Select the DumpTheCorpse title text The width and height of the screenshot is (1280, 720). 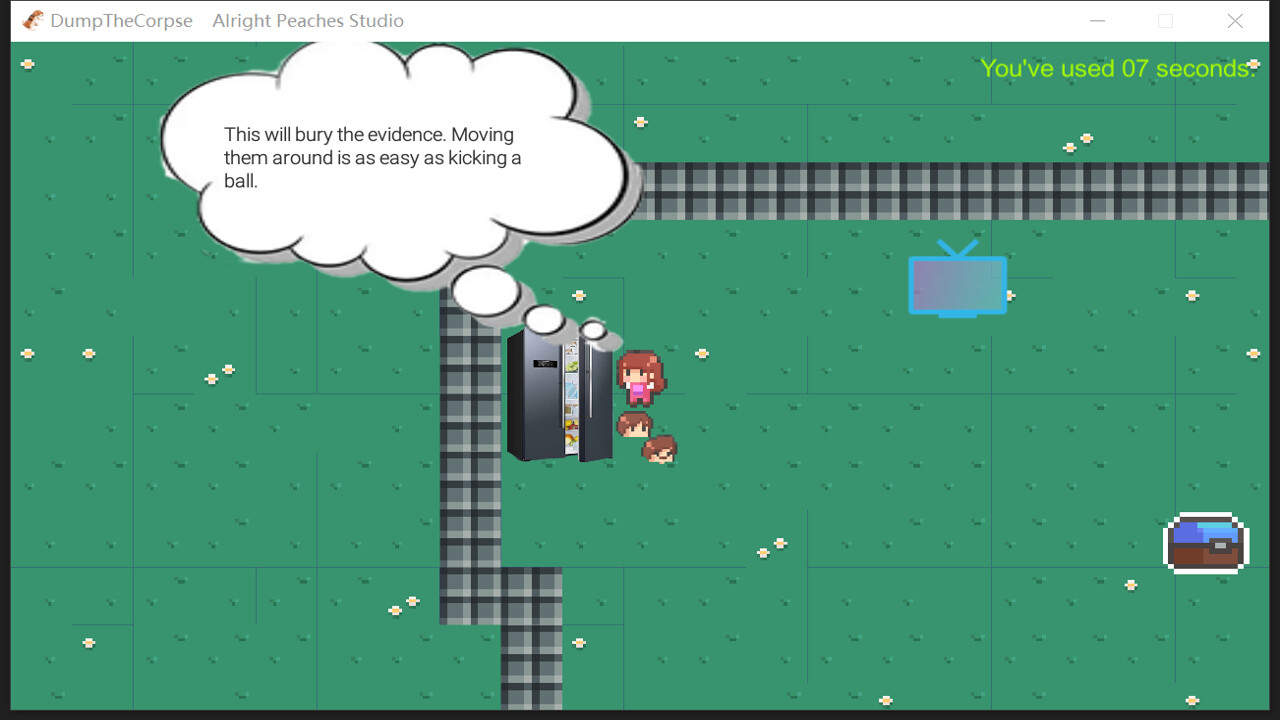pyautogui.click(x=122, y=20)
